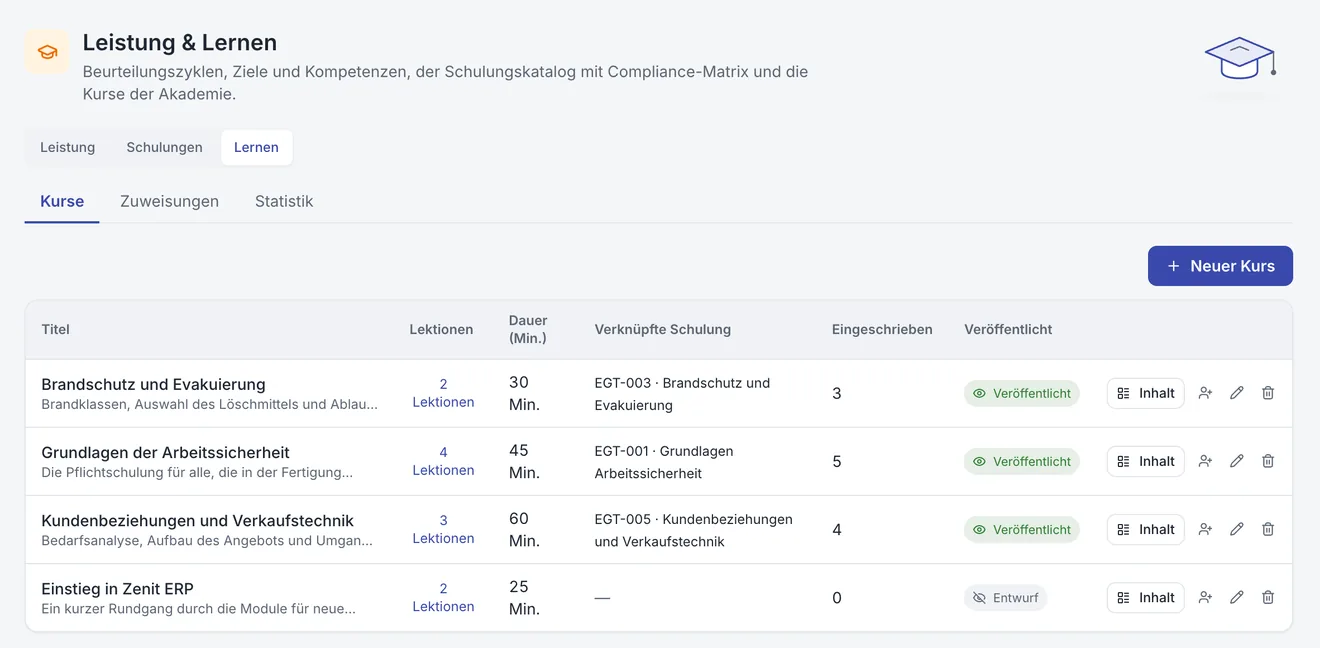The height and width of the screenshot is (648, 1320).
Task: Select the Brandschutz und Evakuierung course title
Action: (x=153, y=384)
